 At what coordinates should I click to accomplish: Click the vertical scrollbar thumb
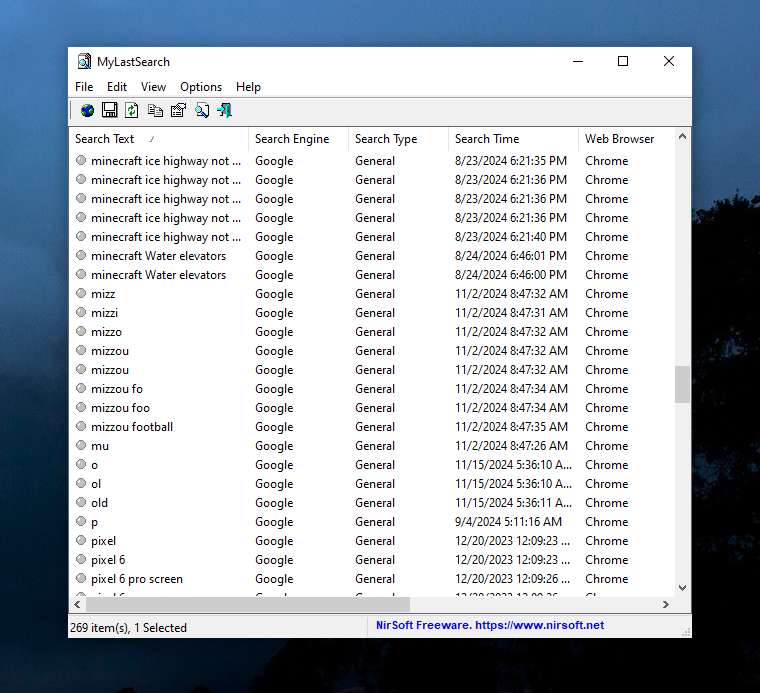pos(682,384)
